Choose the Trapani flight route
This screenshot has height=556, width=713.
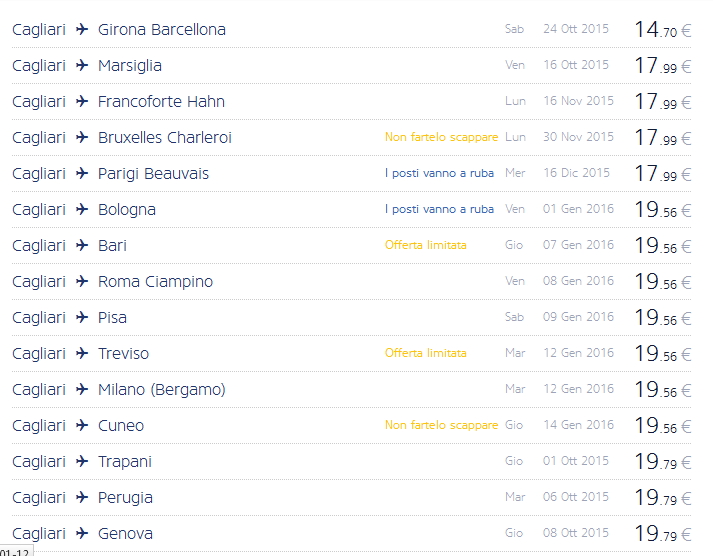tap(124, 462)
